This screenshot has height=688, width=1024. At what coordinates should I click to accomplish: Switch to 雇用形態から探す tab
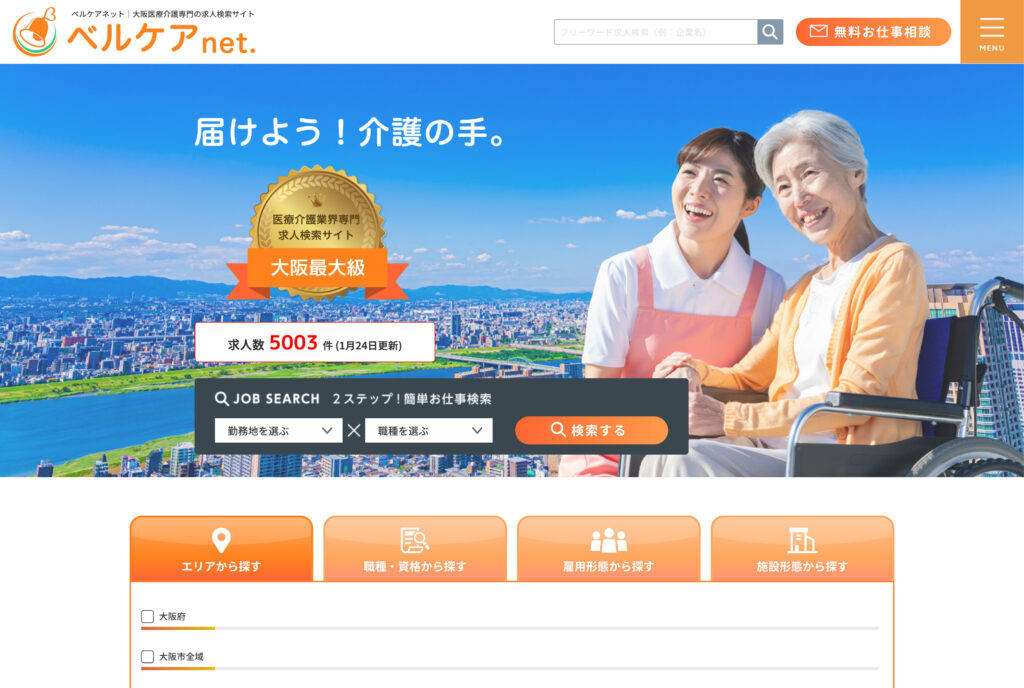(x=609, y=548)
